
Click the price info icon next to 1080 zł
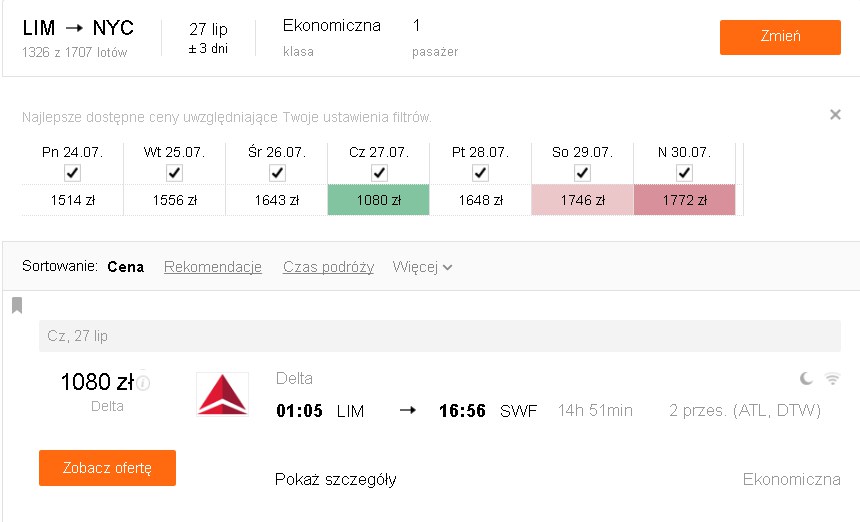click(143, 382)
